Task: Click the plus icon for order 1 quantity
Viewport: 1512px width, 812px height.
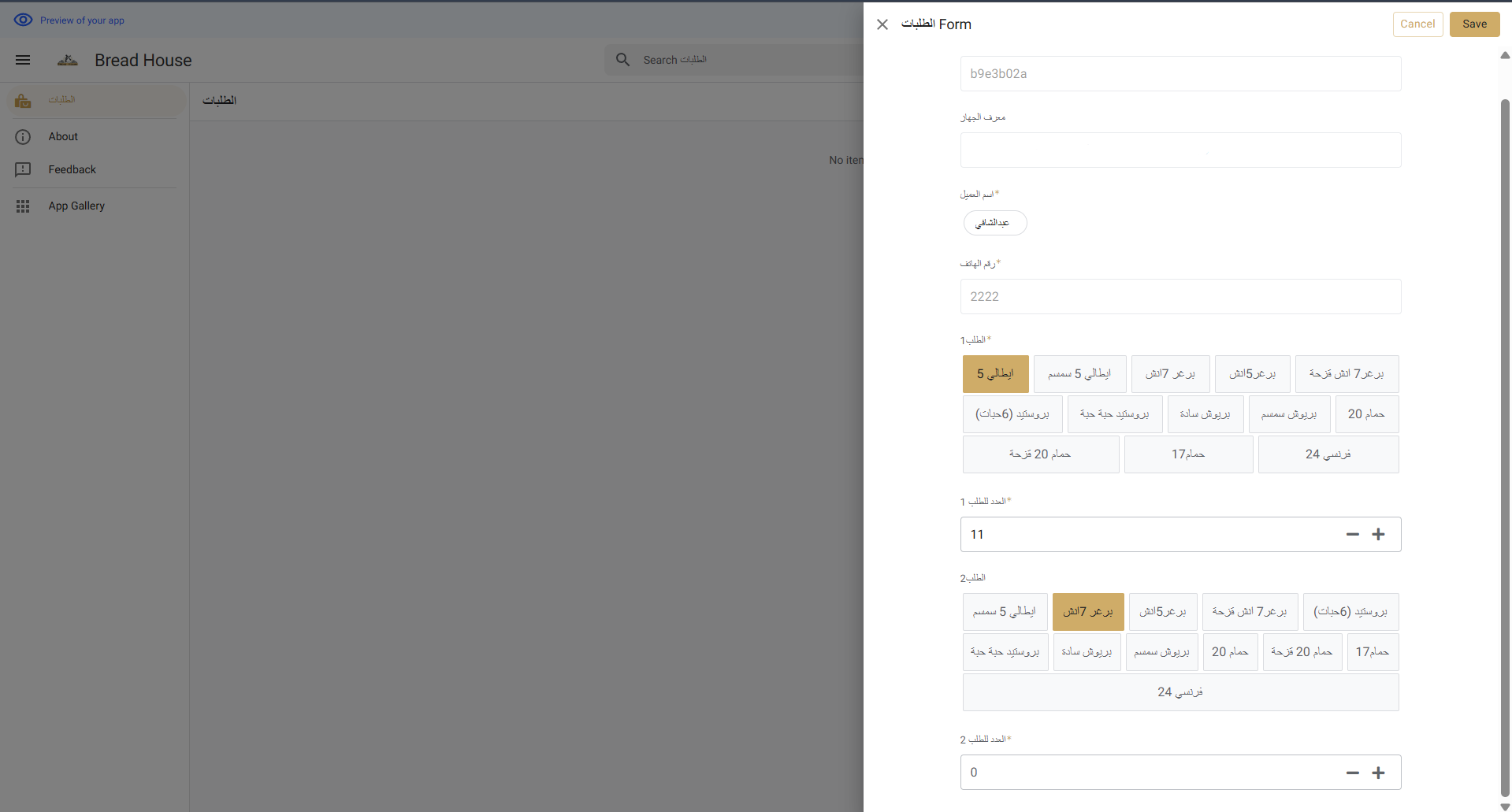Action: pos(1378,534)
